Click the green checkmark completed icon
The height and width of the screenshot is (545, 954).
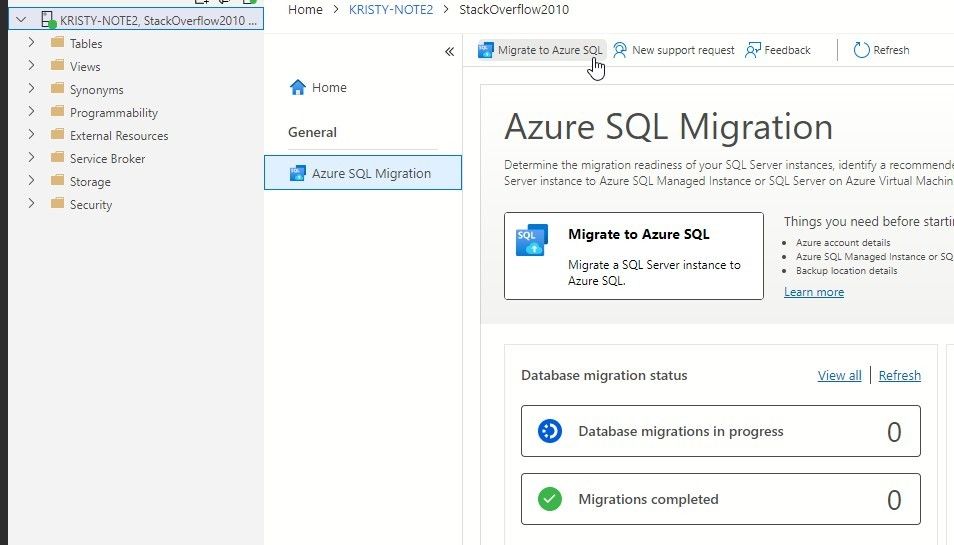(x=549, y=499)
